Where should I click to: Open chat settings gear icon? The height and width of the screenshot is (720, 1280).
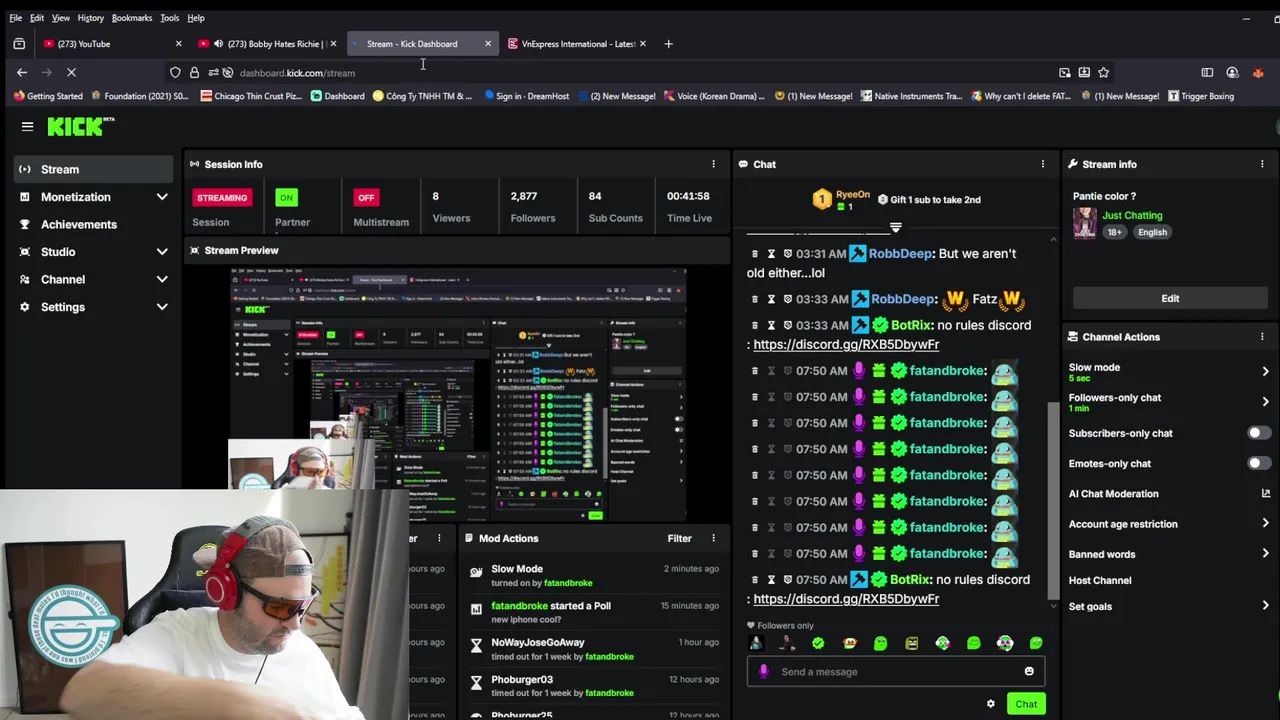(x=991, y=704)
